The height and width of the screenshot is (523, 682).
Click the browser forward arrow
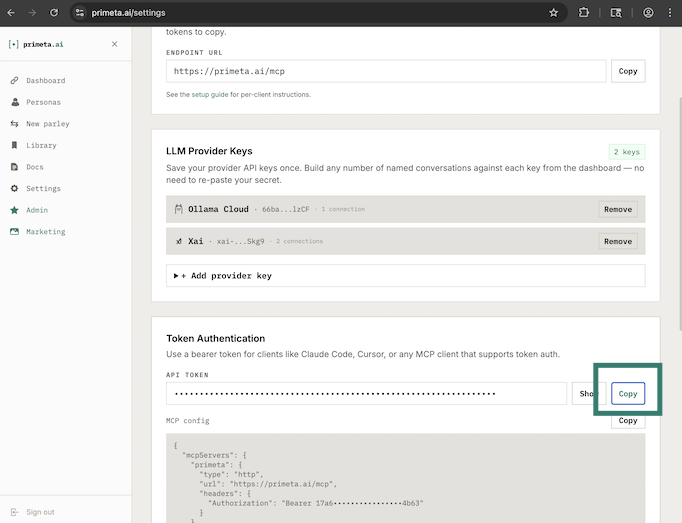pyautogui.click(x=32, y=13)
